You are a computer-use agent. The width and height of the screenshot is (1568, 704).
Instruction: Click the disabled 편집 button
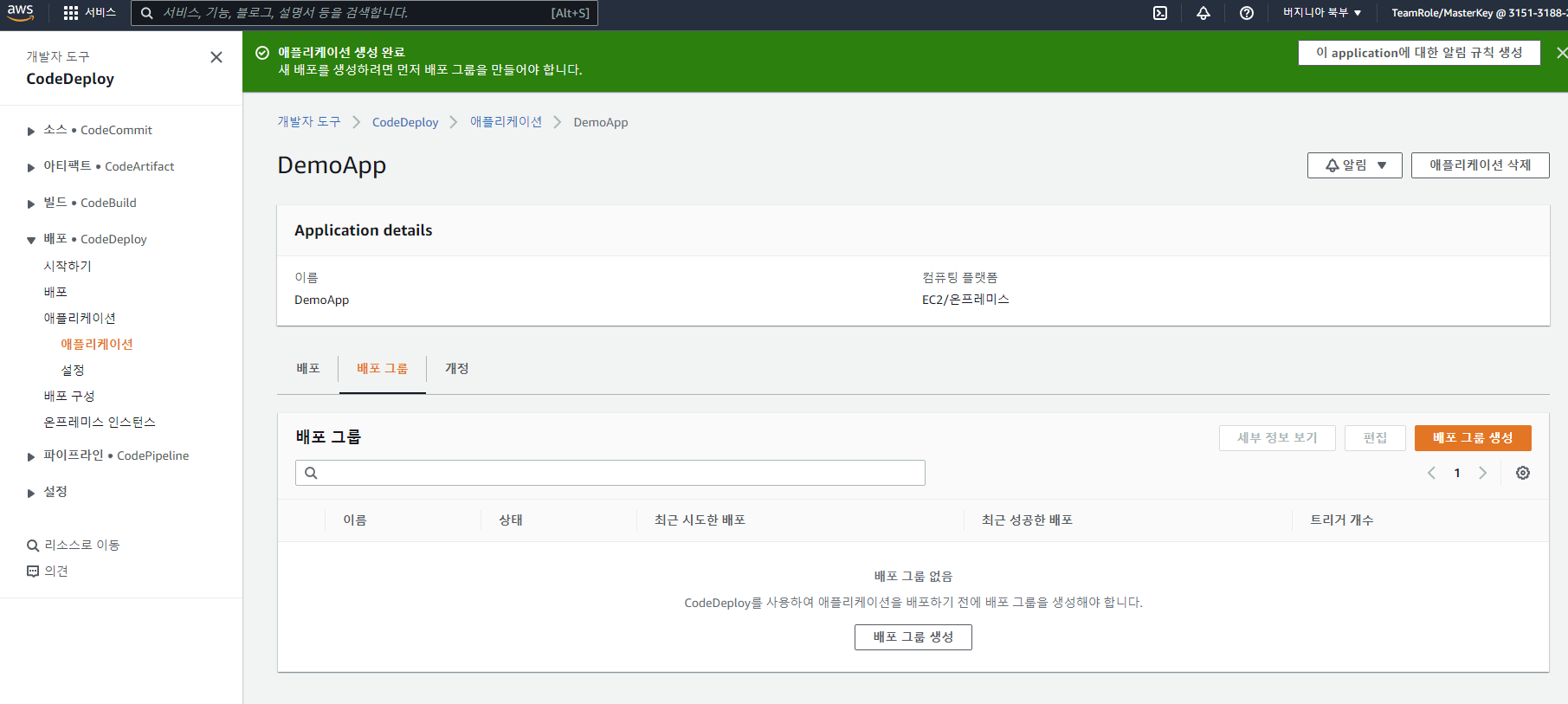click(1375, 438)
